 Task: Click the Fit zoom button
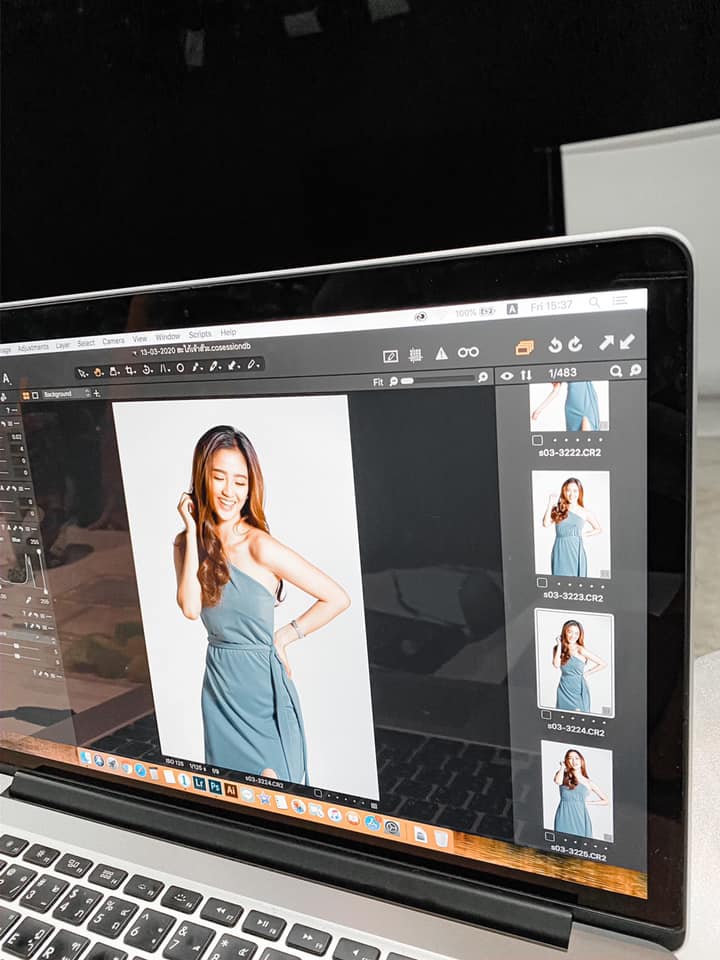pyautogui.click(x=378, y=382)
